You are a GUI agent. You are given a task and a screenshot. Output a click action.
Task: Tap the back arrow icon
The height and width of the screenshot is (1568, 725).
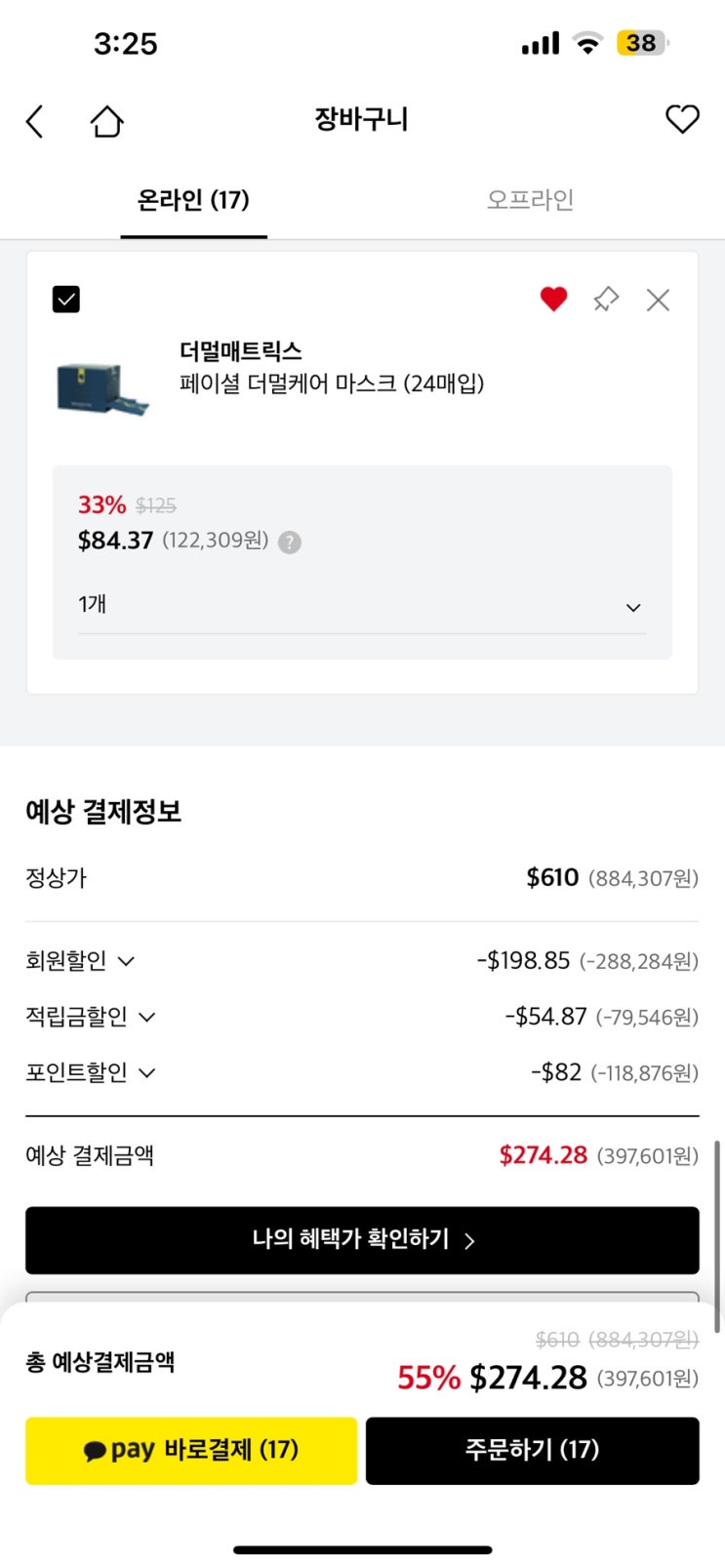(x=35, y=122)
